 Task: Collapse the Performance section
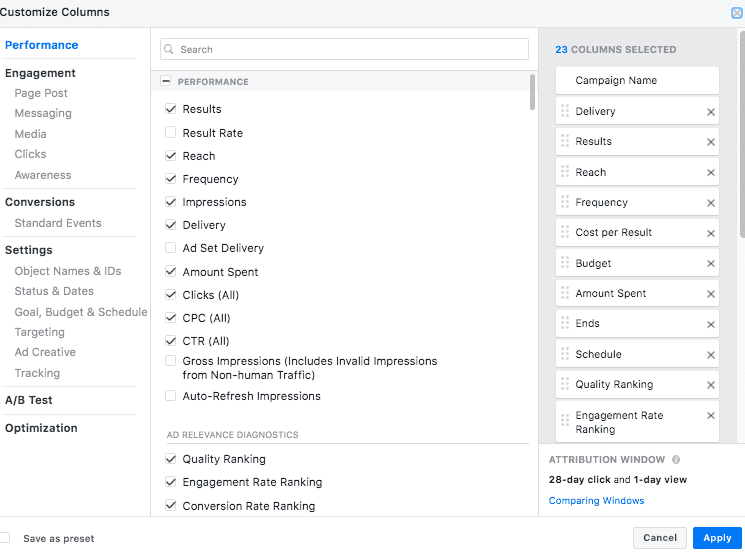point(166,82)
